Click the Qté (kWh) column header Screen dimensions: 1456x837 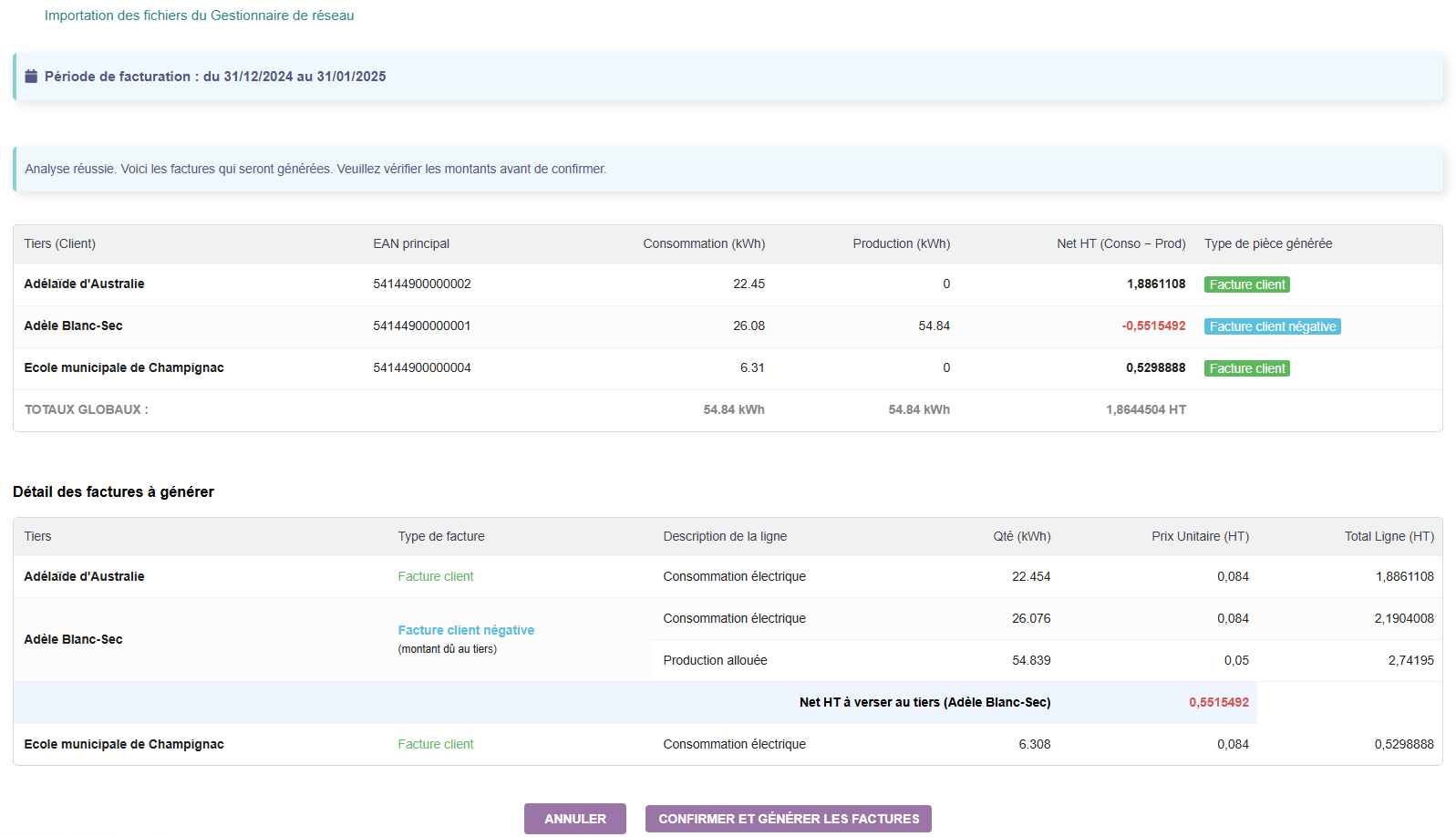tap(1022, 536)
